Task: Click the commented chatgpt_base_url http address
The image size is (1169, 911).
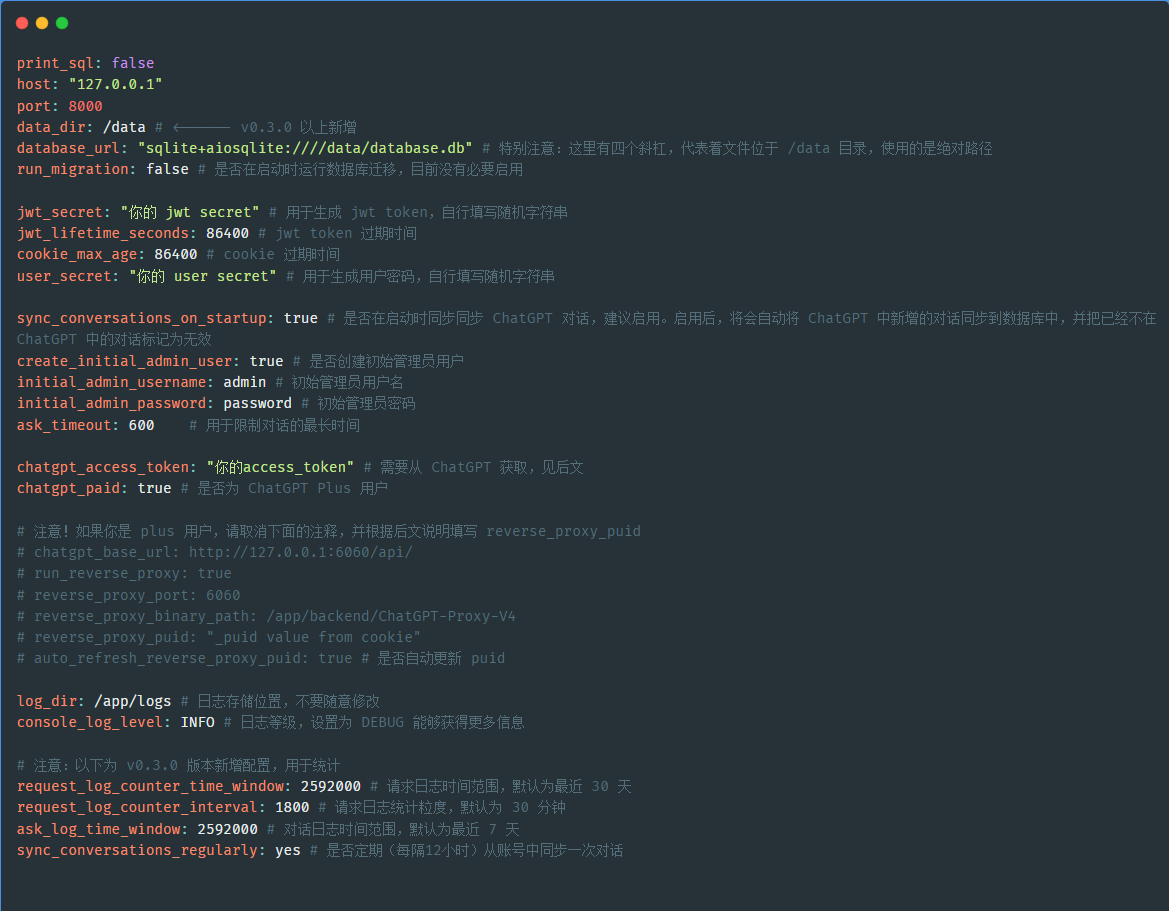Action: (300, 552)
